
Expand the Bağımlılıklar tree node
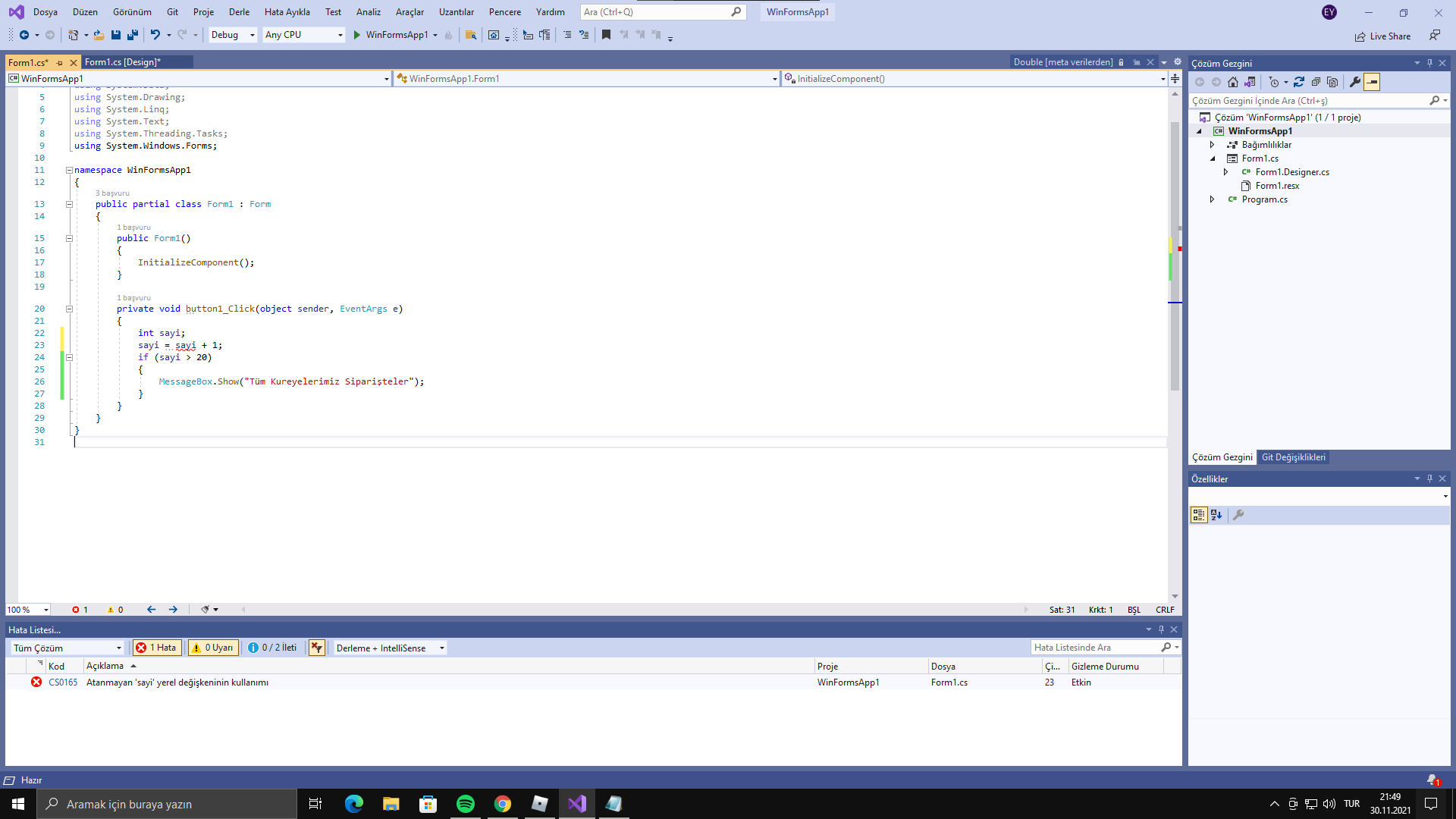coord(1212,145)
